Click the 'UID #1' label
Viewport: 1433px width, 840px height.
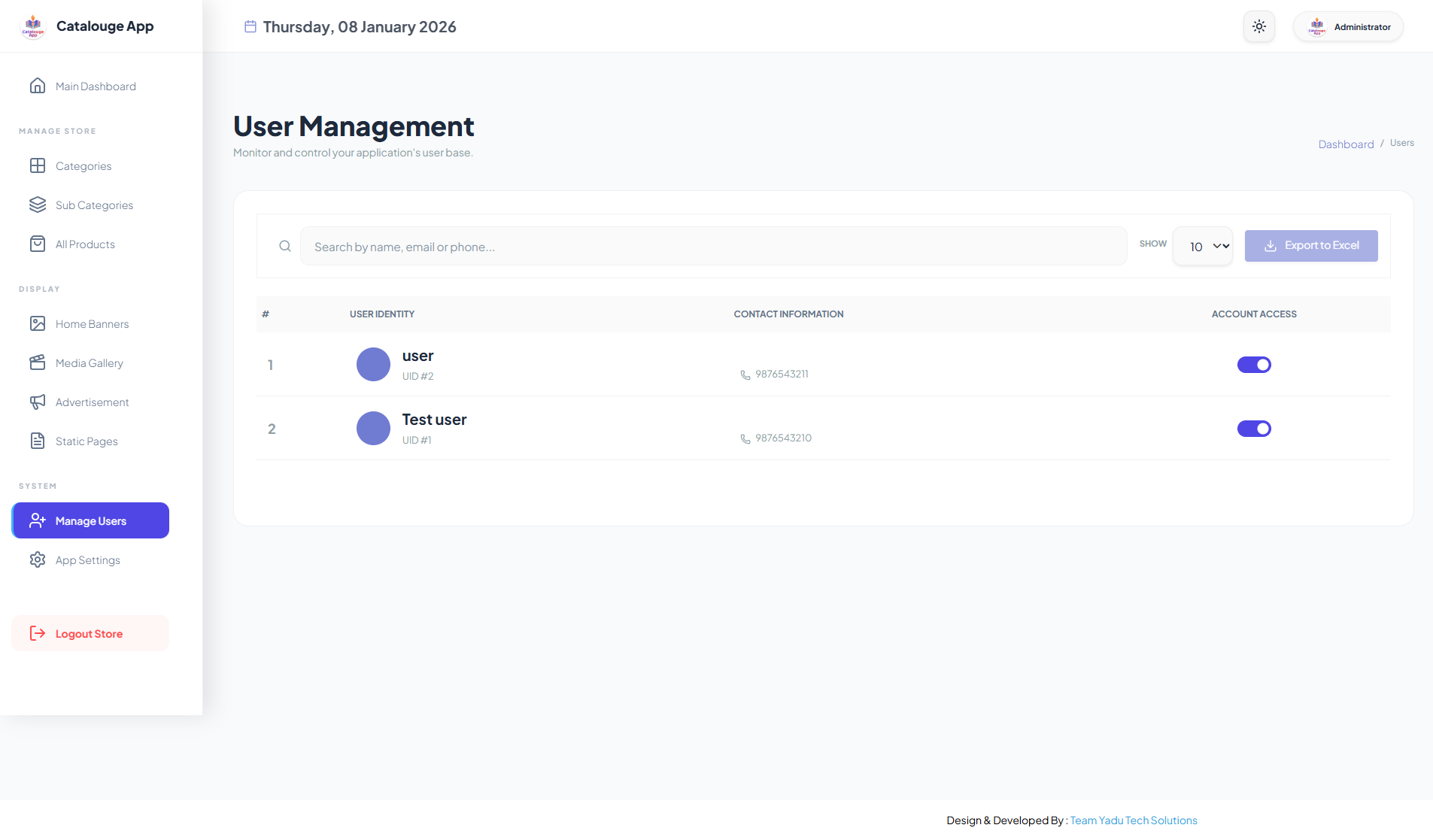pyautogui.click(x=417, y=440)
